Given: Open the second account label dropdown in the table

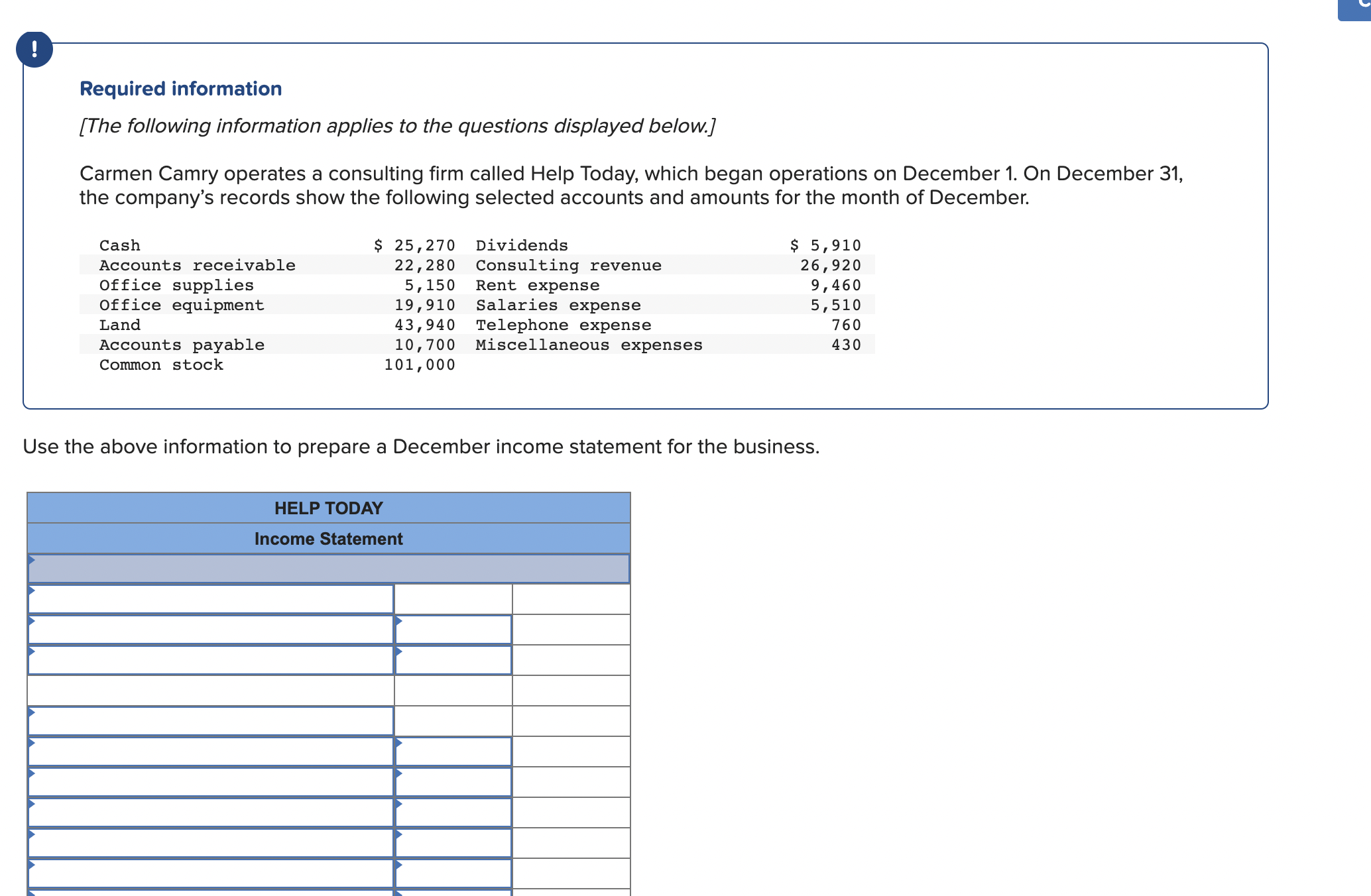Looking at the screenshot, I should coord(211,630).
